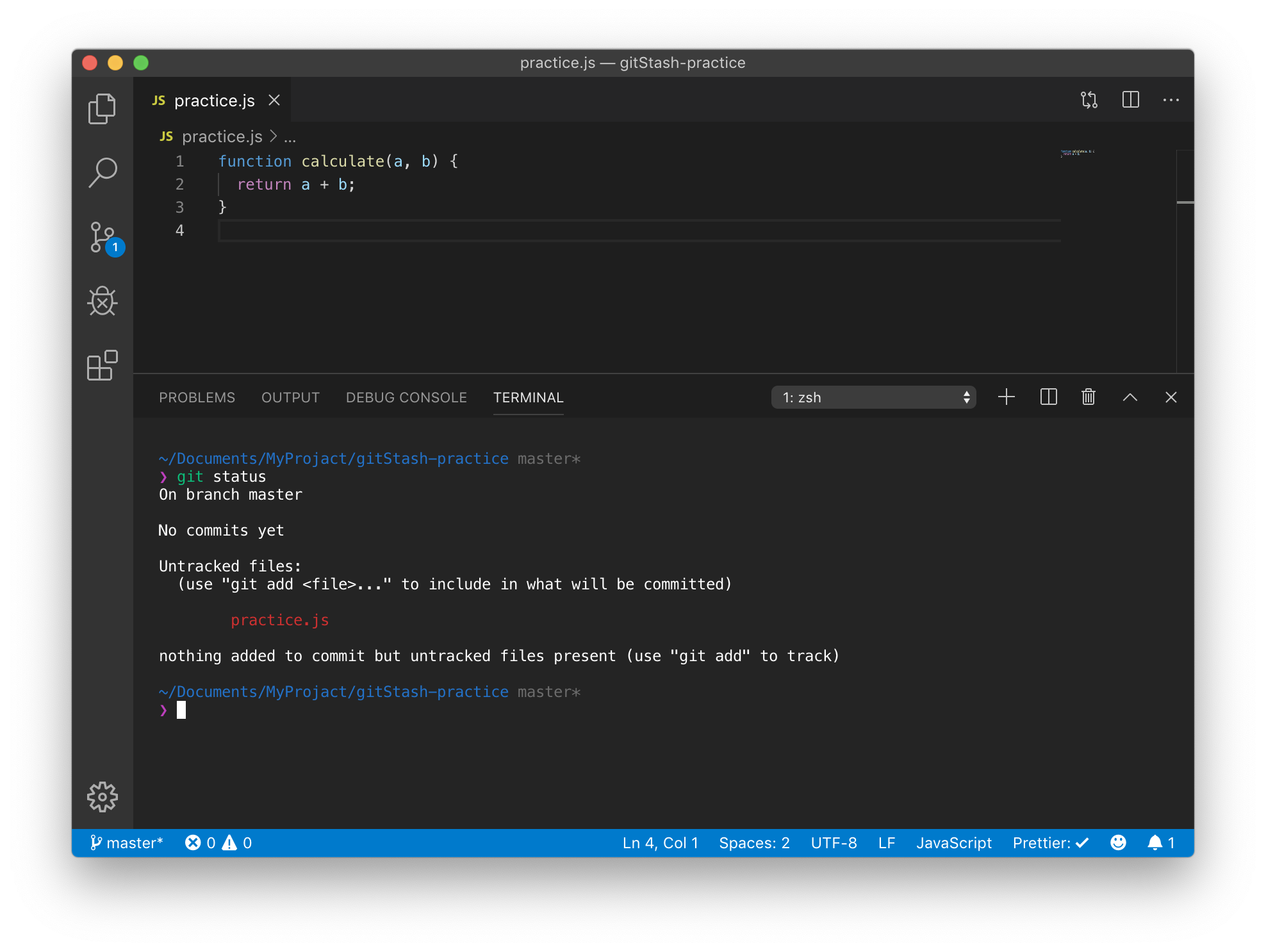Split the editor to the right

point(1130,100)
